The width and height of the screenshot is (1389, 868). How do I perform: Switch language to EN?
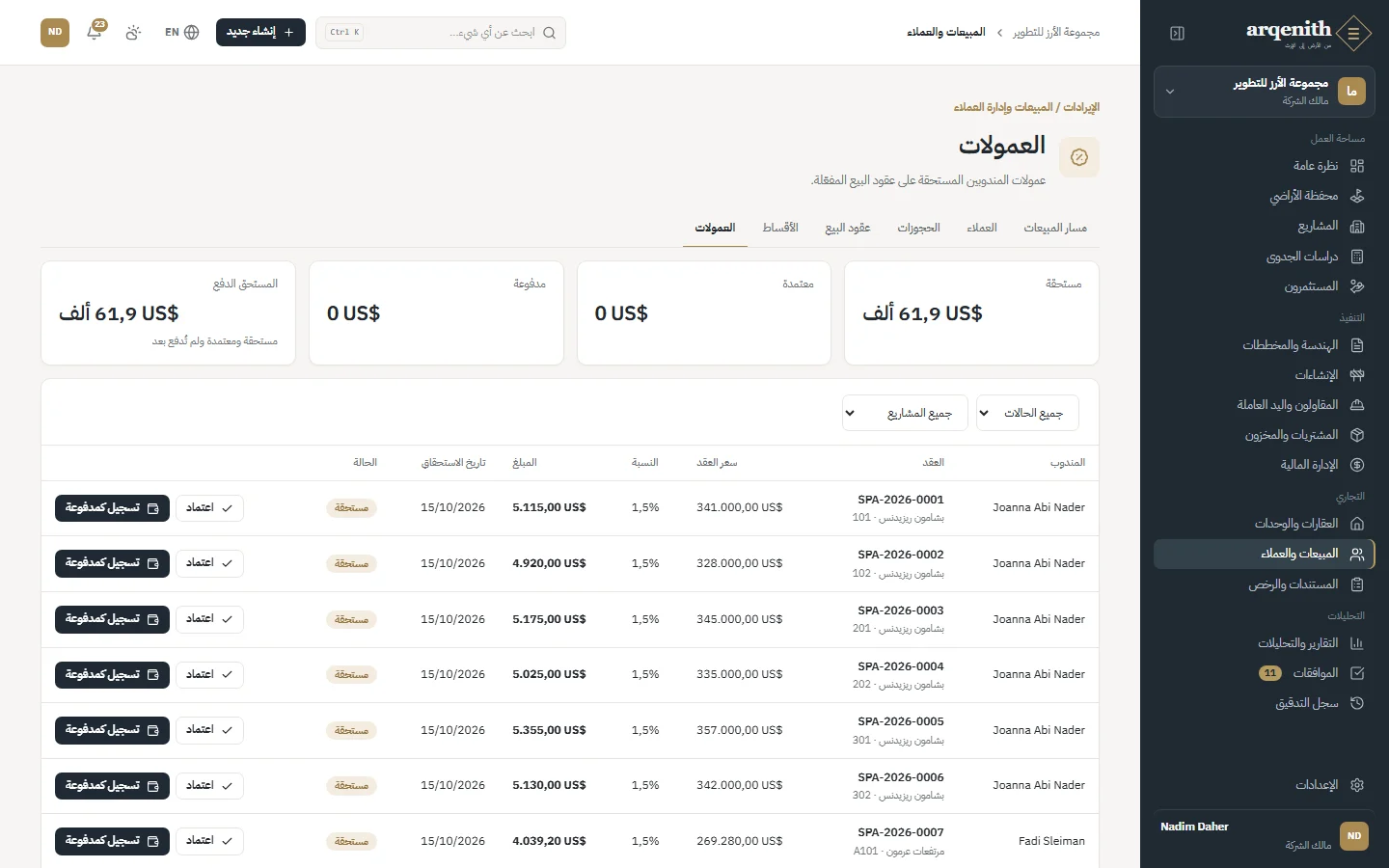point(181,32)
